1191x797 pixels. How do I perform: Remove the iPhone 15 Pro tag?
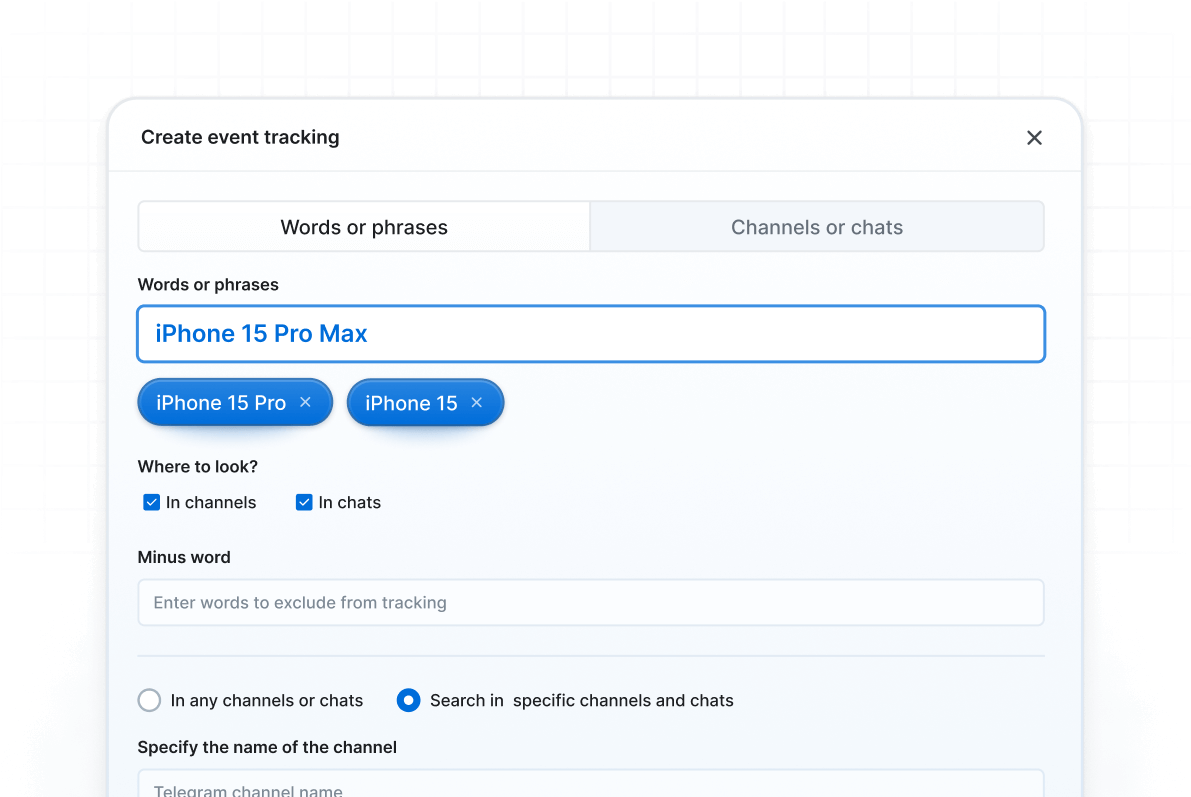point(305,402)
